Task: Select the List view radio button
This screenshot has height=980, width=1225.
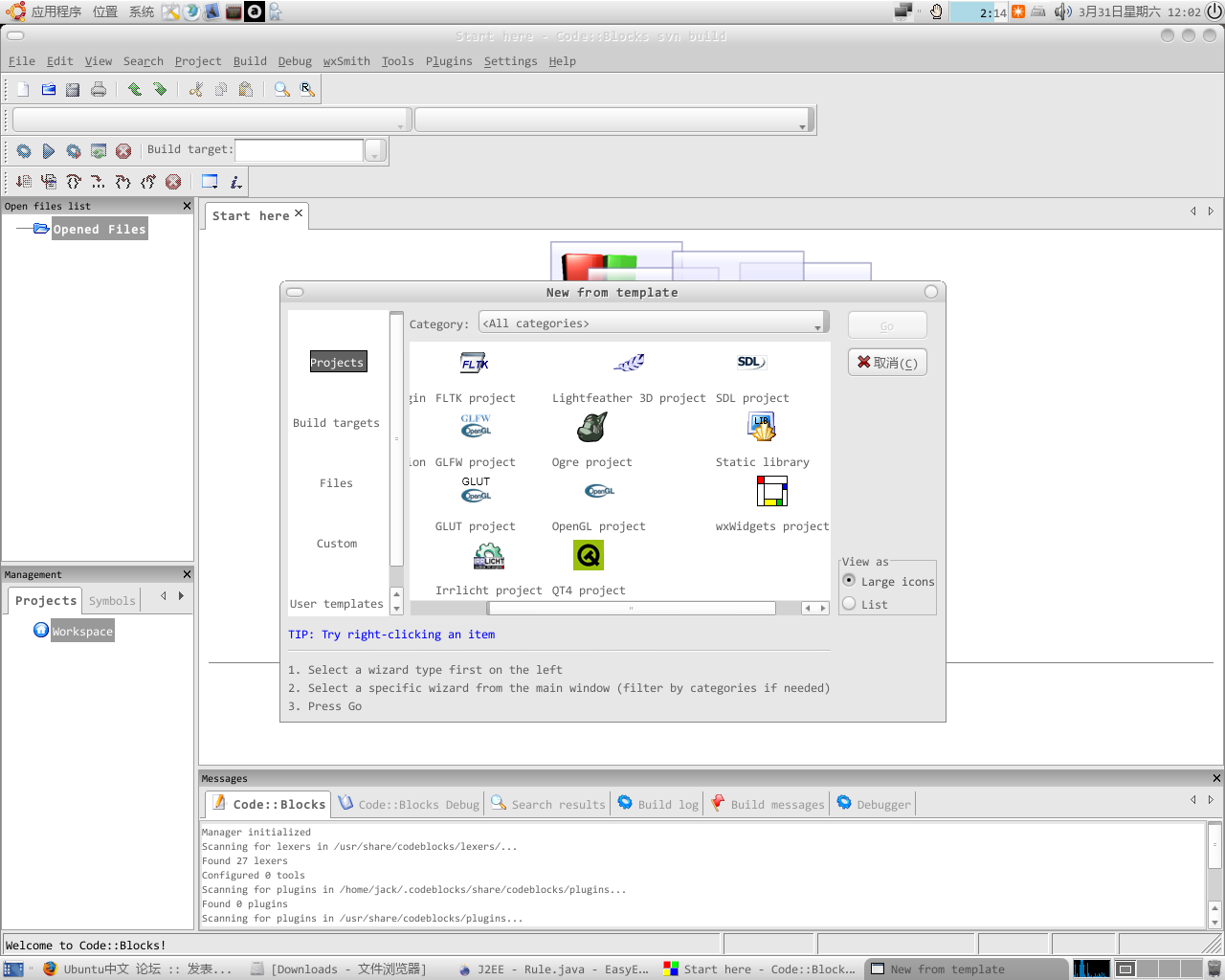Action: [849, 603]
